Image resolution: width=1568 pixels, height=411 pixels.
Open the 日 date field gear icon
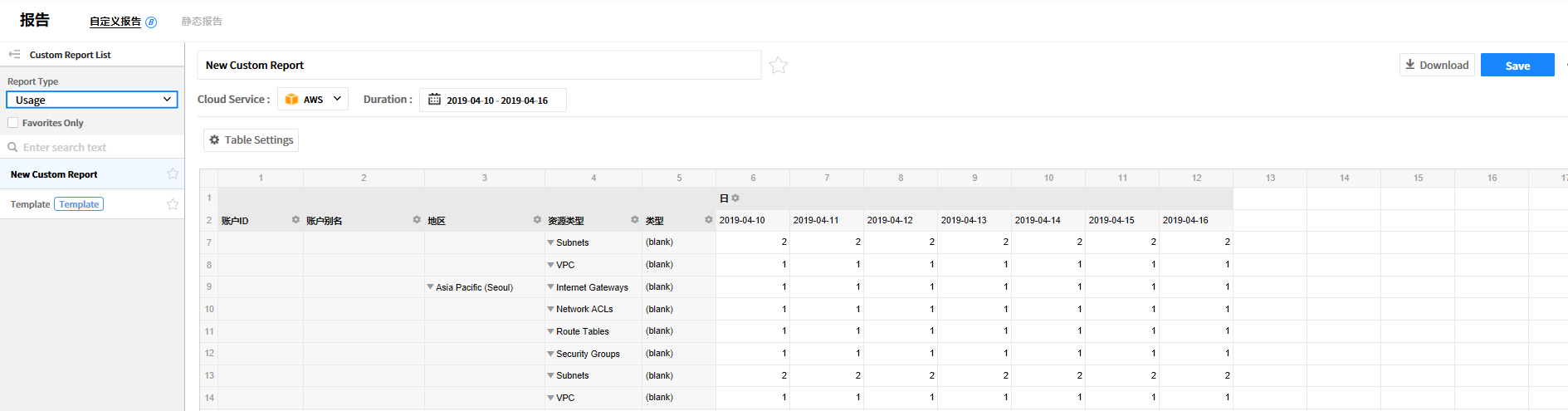coord(735,198)
